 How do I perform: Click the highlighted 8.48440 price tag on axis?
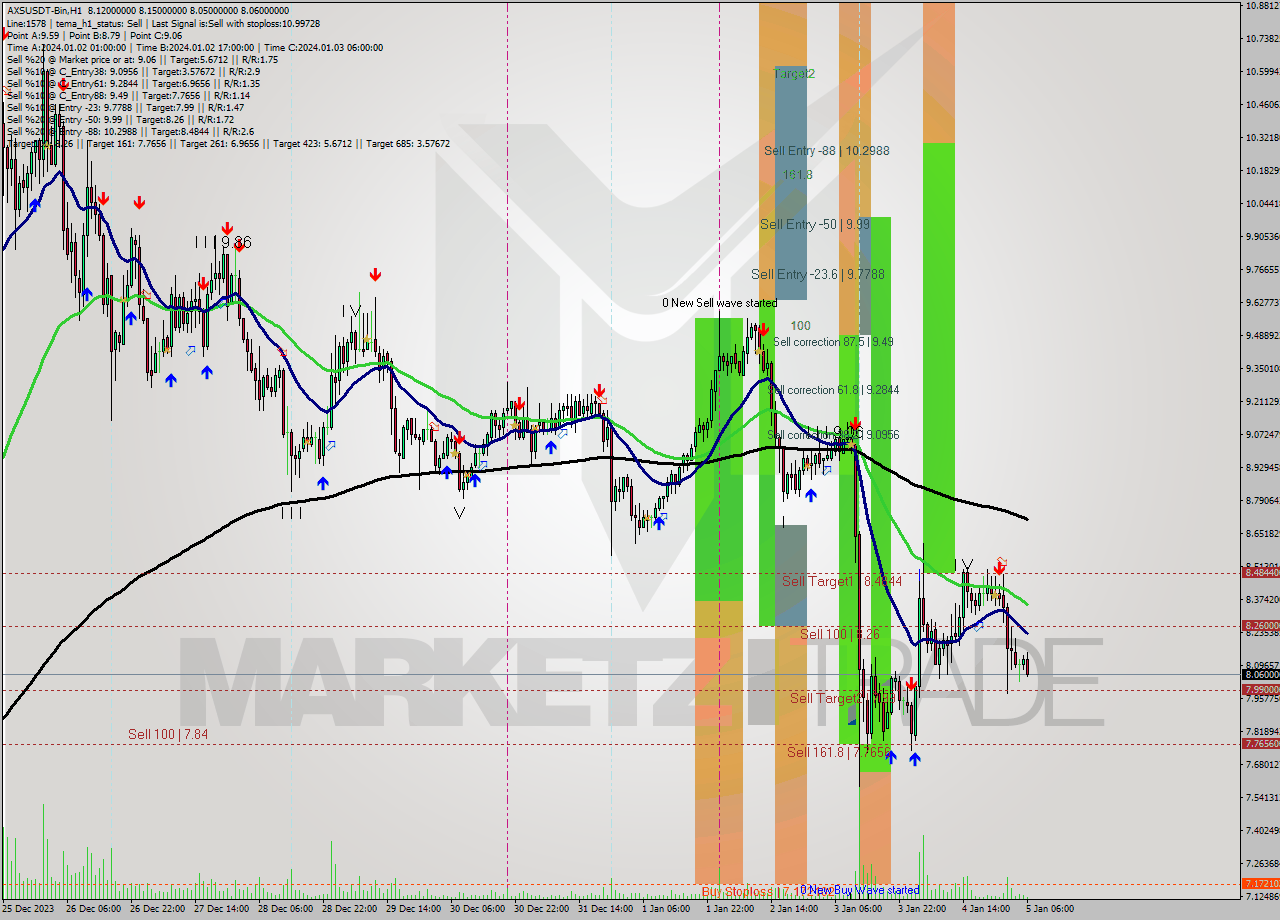tap(1260, 572)
